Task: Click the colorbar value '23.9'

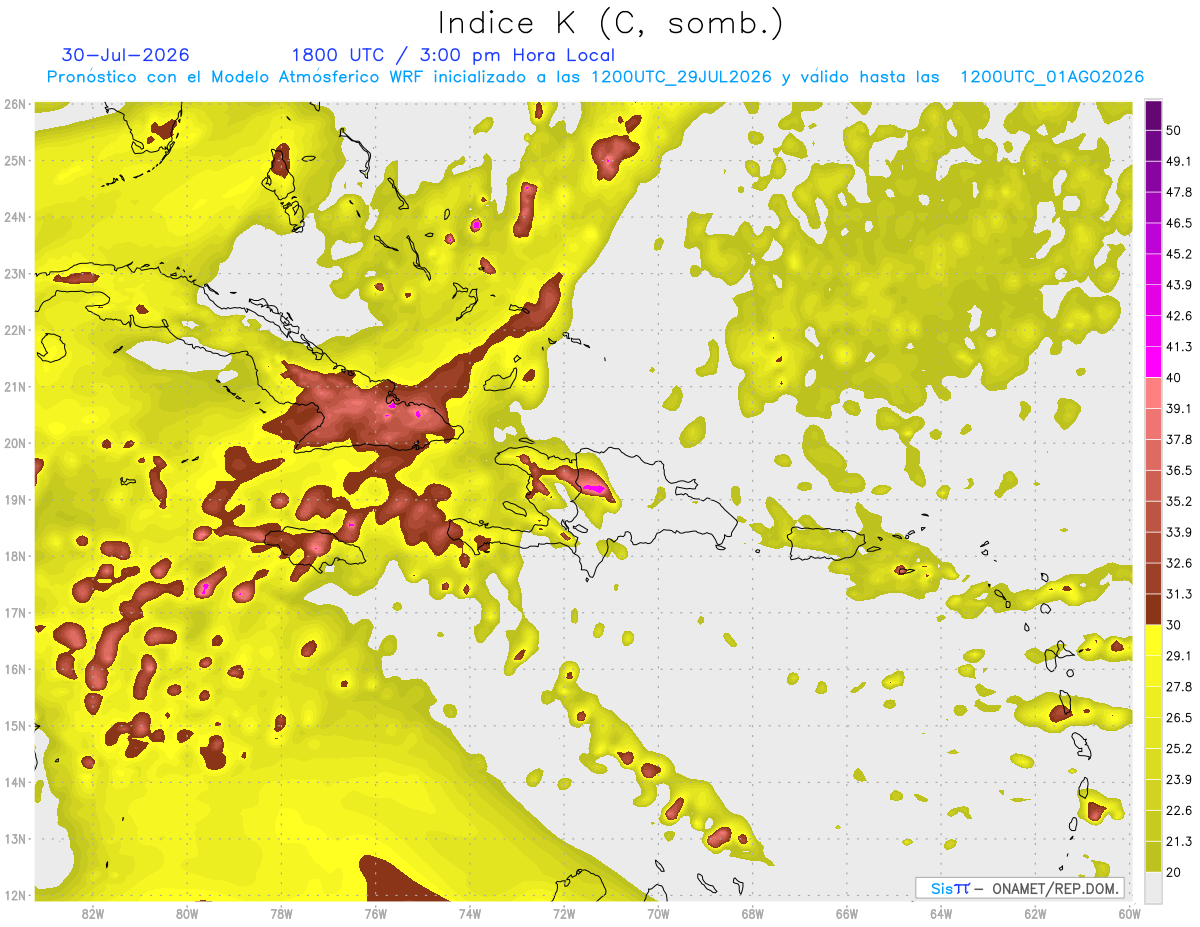Action: (1178, 779)
